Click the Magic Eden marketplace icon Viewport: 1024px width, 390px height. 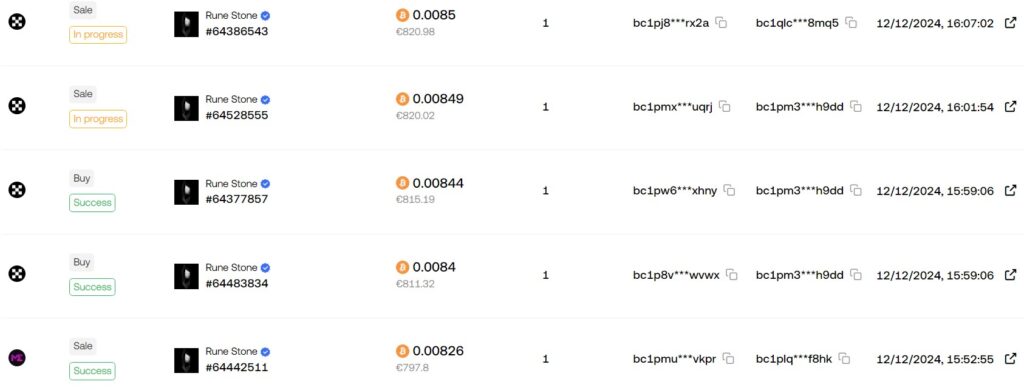pyautogui.click(x=17, y=358)
